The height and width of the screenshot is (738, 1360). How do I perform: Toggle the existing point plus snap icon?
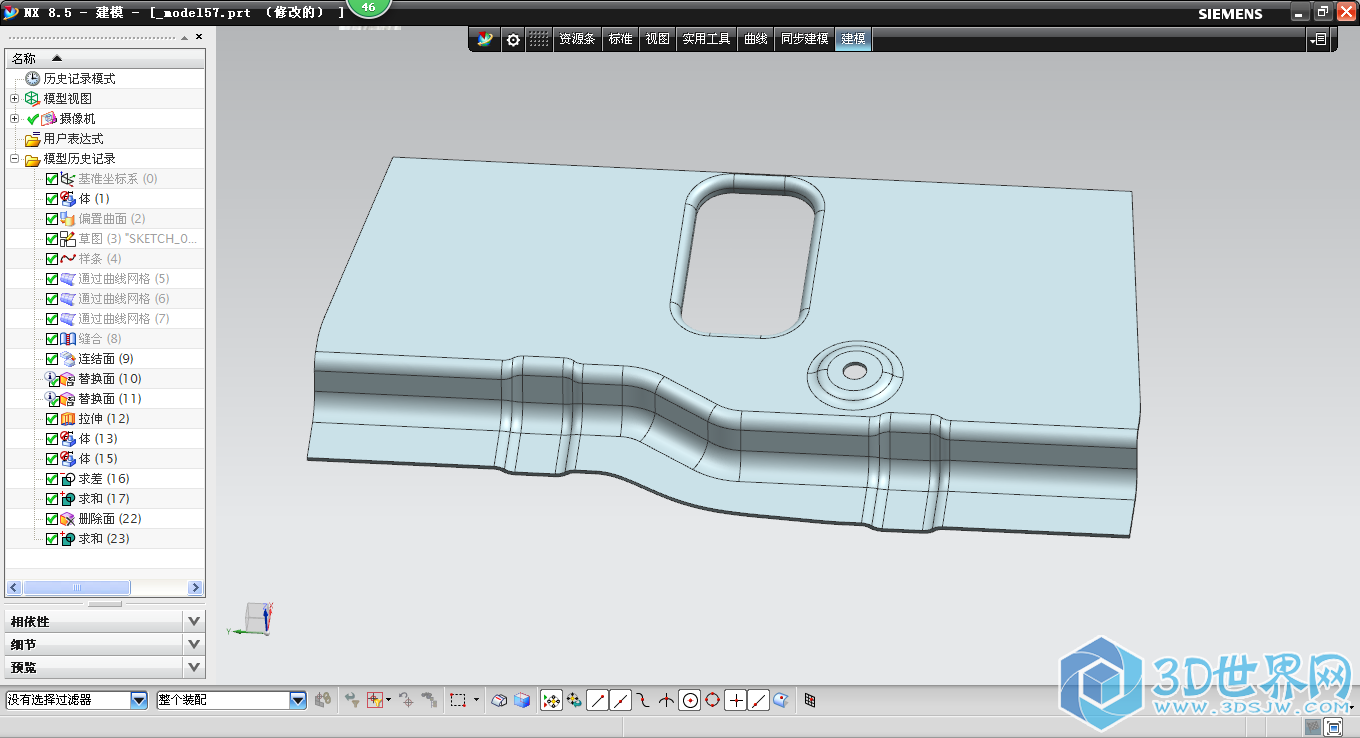(x=736, y=700)
